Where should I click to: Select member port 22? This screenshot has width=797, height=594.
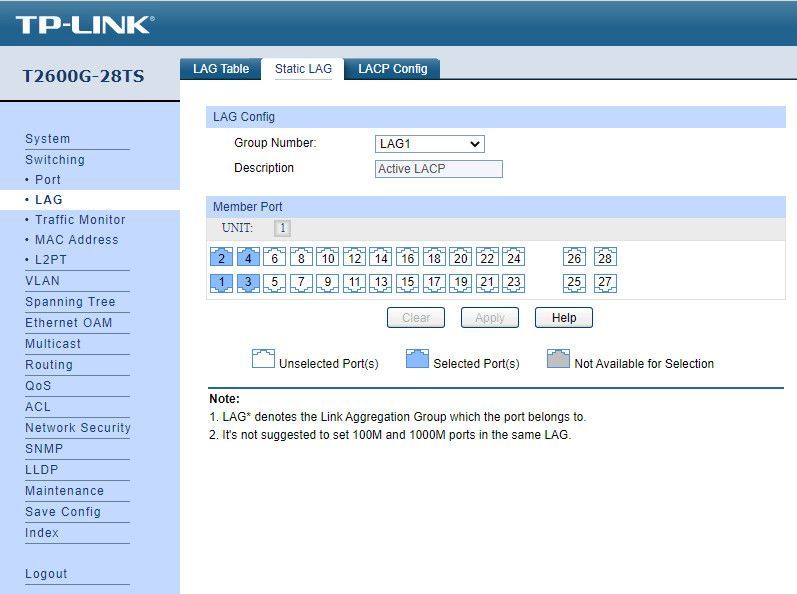coord(487,257)
